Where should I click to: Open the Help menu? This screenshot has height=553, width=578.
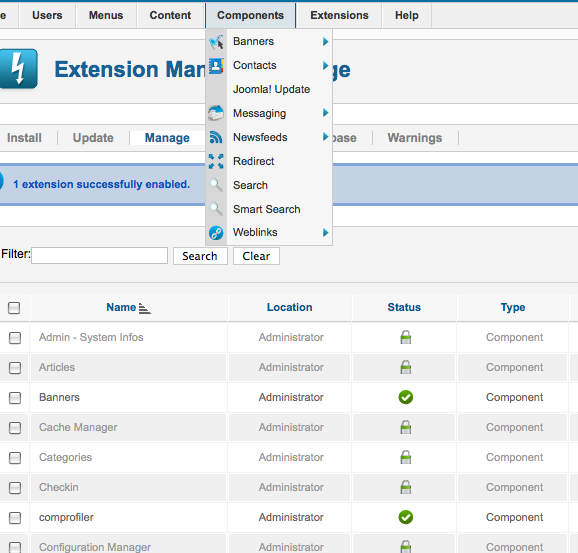407,15
